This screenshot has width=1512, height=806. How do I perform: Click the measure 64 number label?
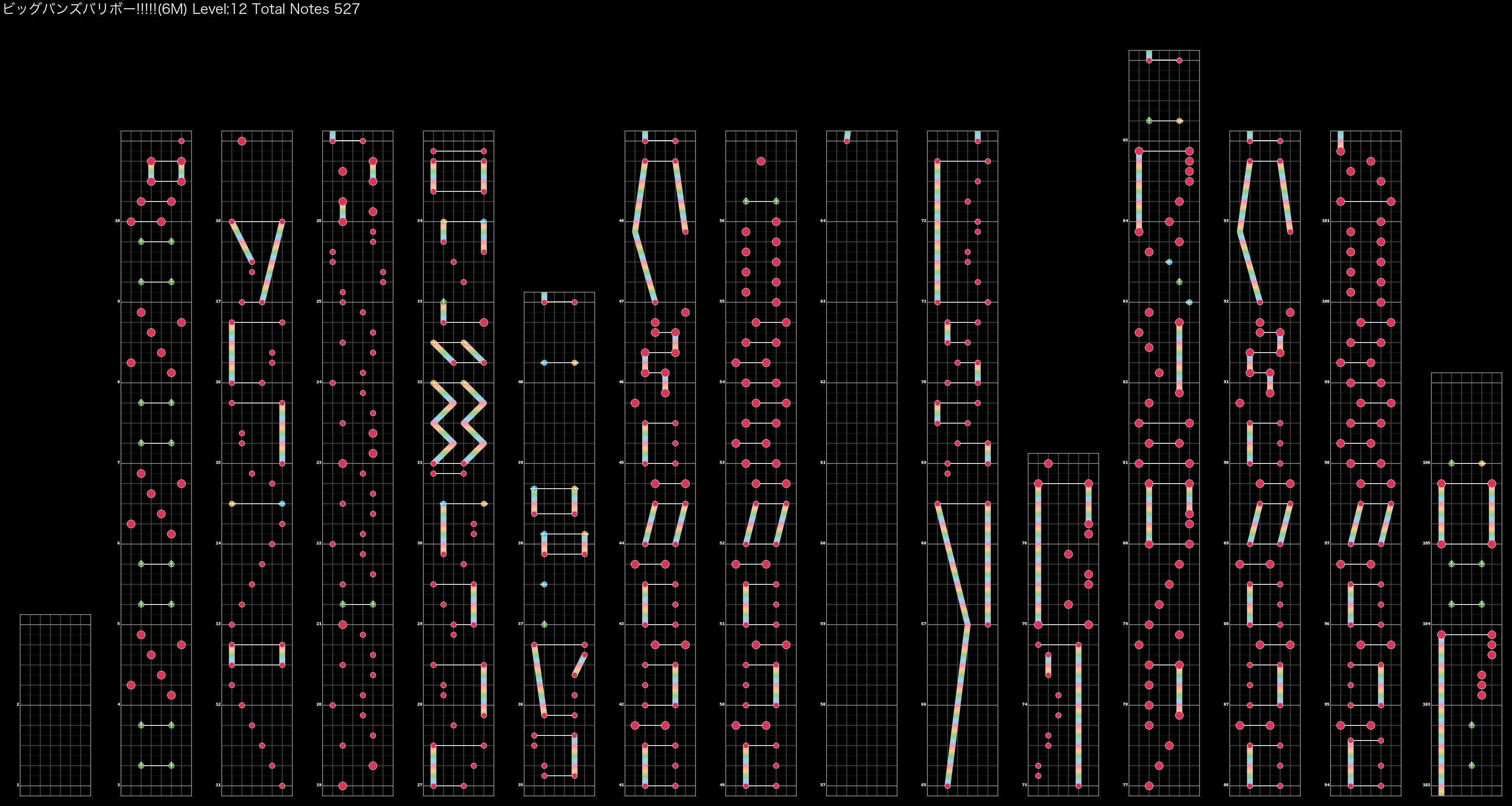(822, 221)
